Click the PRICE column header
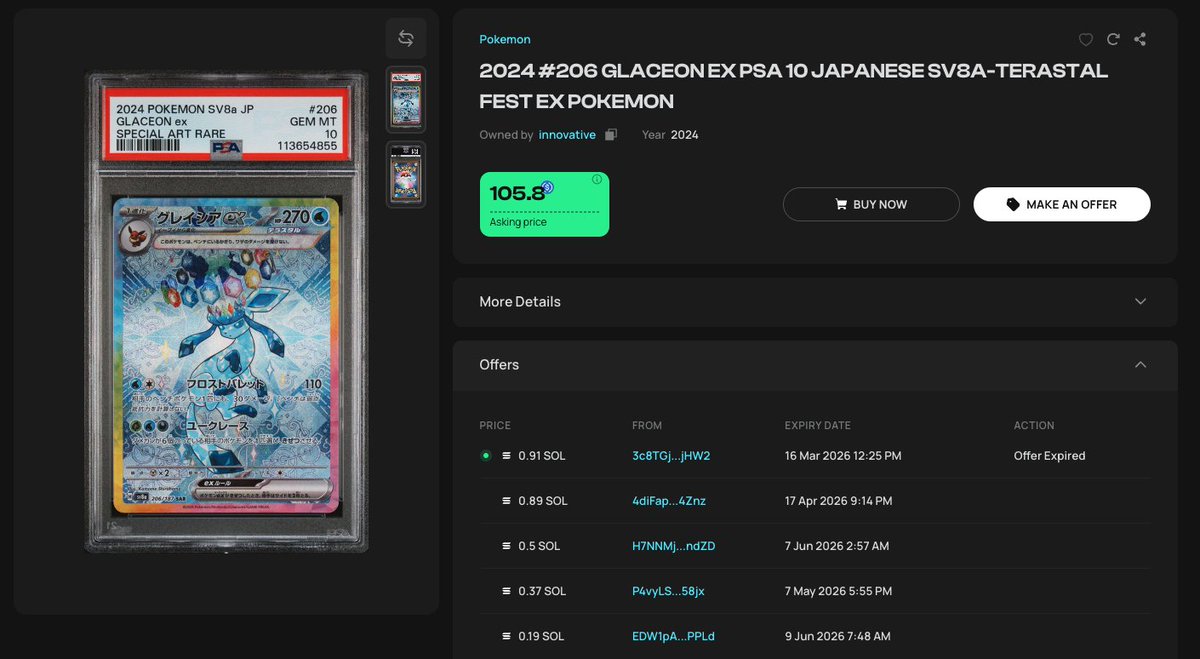This screenshot has width=1200, height=659. pyautogui.click(x=495, y=426)
